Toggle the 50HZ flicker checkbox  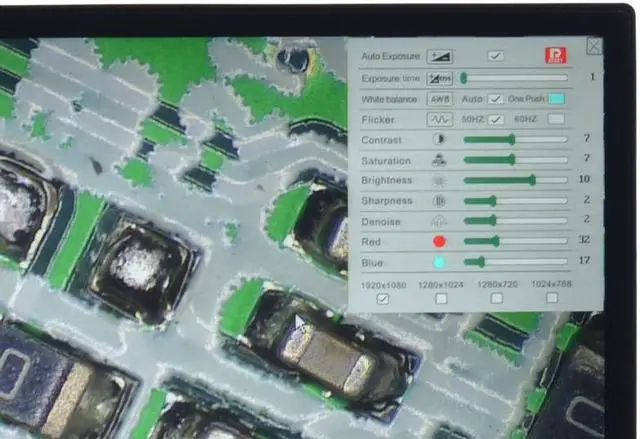tap(495, 119)
